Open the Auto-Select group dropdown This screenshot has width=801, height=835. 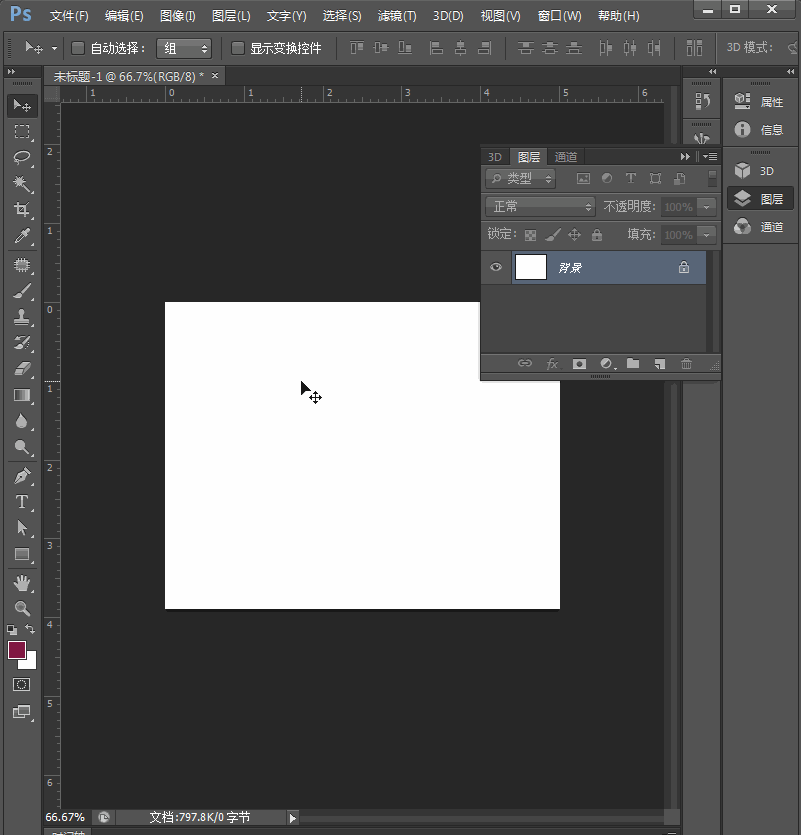[184, 49]
